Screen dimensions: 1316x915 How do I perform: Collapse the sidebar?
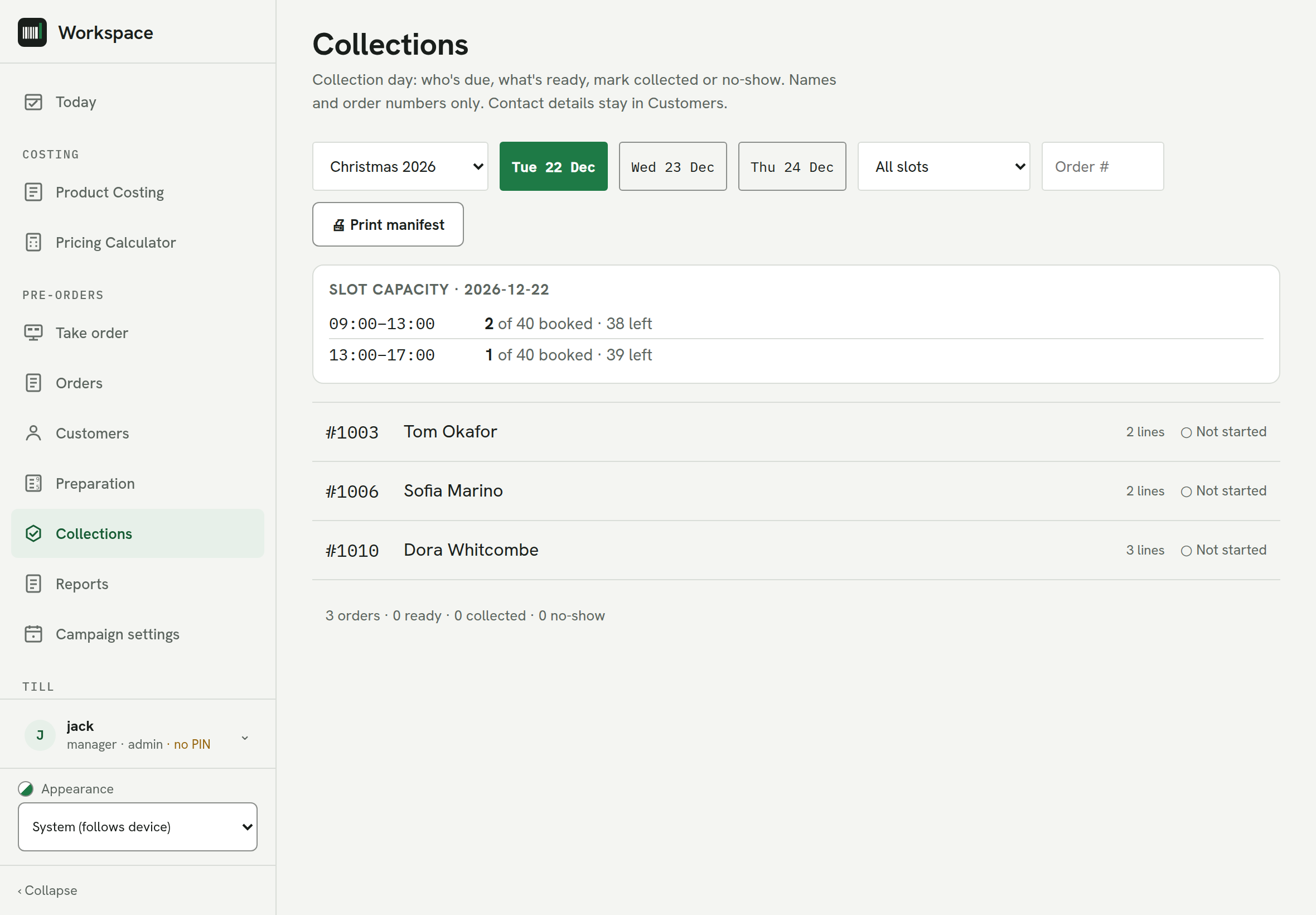[x=47, y=890]
